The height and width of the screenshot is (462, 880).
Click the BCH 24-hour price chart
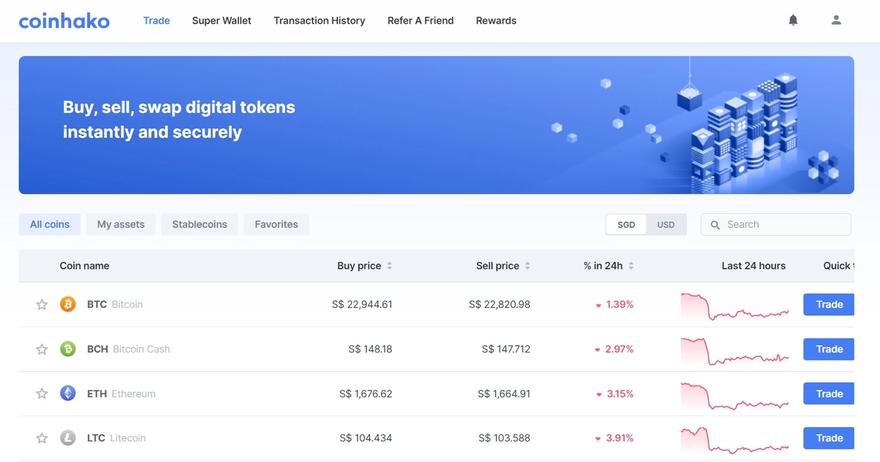coord(735,351)
